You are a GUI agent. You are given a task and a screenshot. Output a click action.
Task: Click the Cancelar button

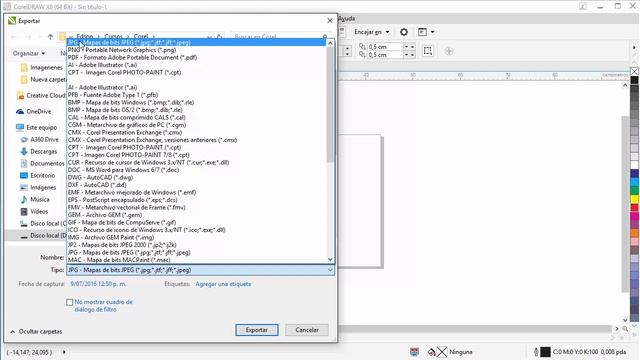coord(307,330)
